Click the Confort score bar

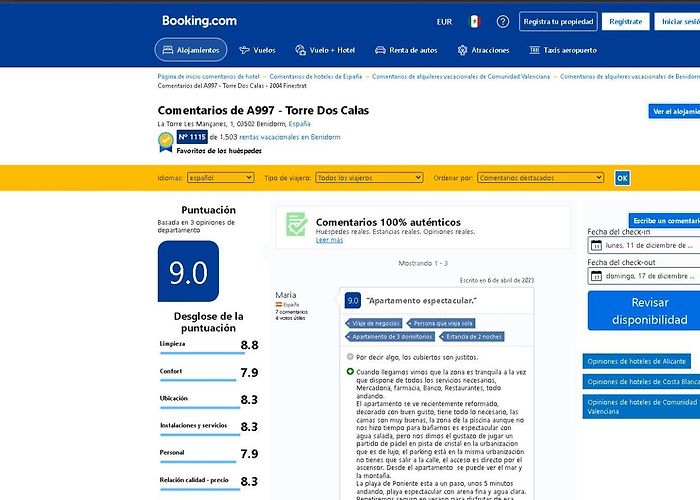198,380
